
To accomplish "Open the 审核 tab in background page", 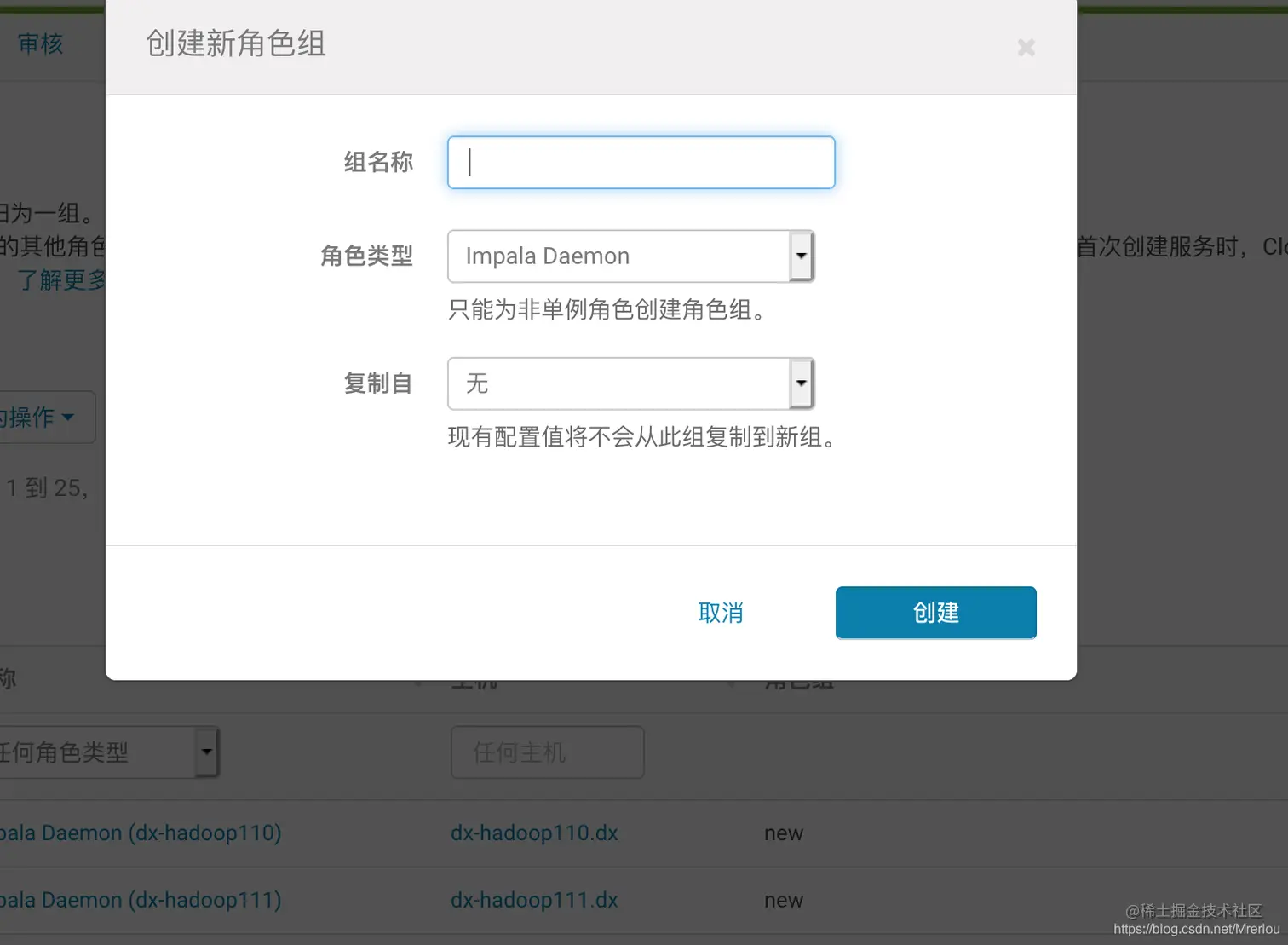I will [x=40, y=44].
